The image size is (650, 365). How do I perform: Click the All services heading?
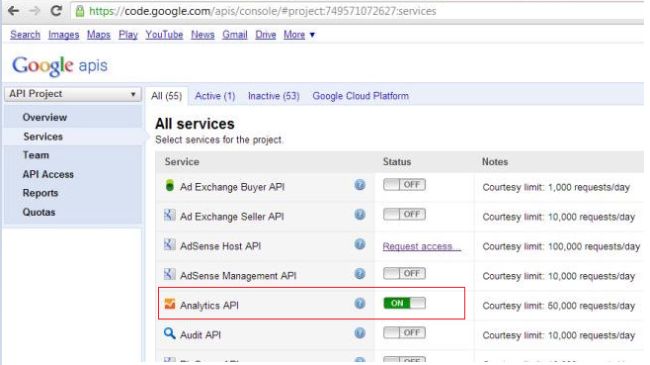195,124
